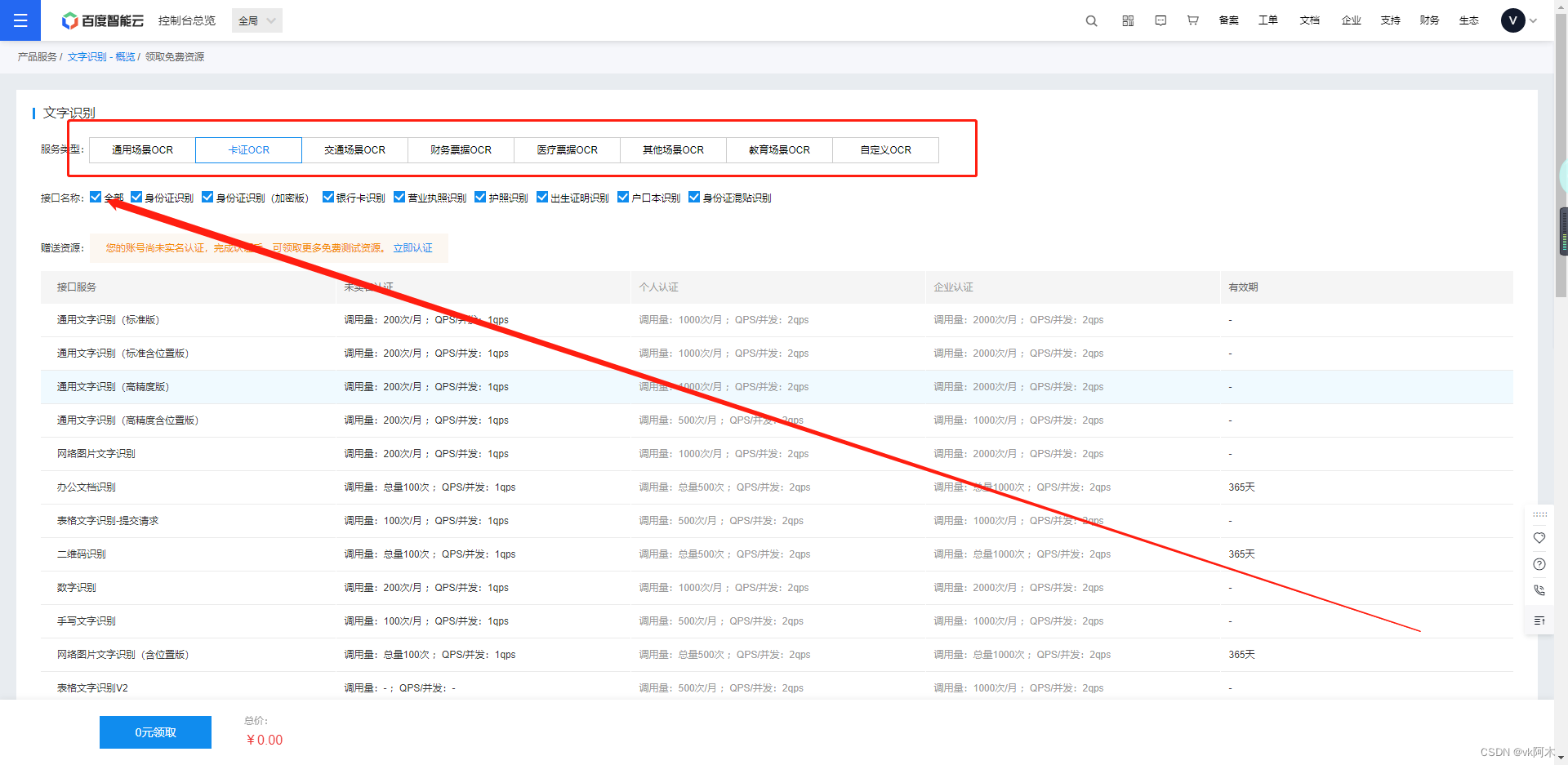
Task: Open the shopping cart icon
Action: click(x=1193, y=20)
